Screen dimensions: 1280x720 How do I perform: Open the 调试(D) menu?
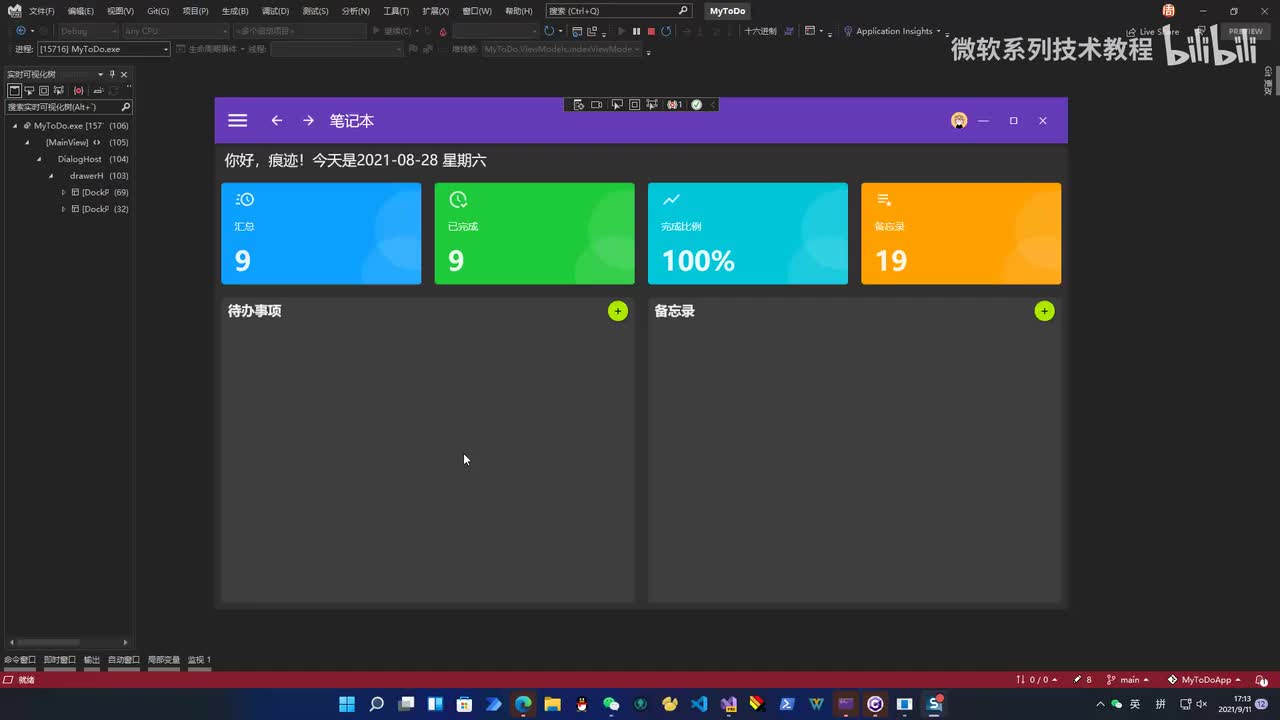[x=275, y=11]
